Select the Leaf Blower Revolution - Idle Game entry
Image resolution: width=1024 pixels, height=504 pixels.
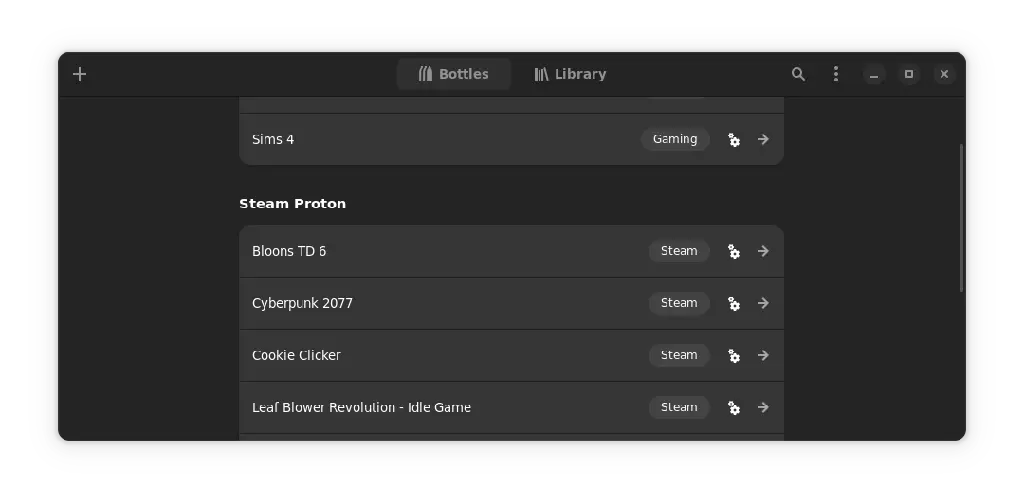pos(511,407)
